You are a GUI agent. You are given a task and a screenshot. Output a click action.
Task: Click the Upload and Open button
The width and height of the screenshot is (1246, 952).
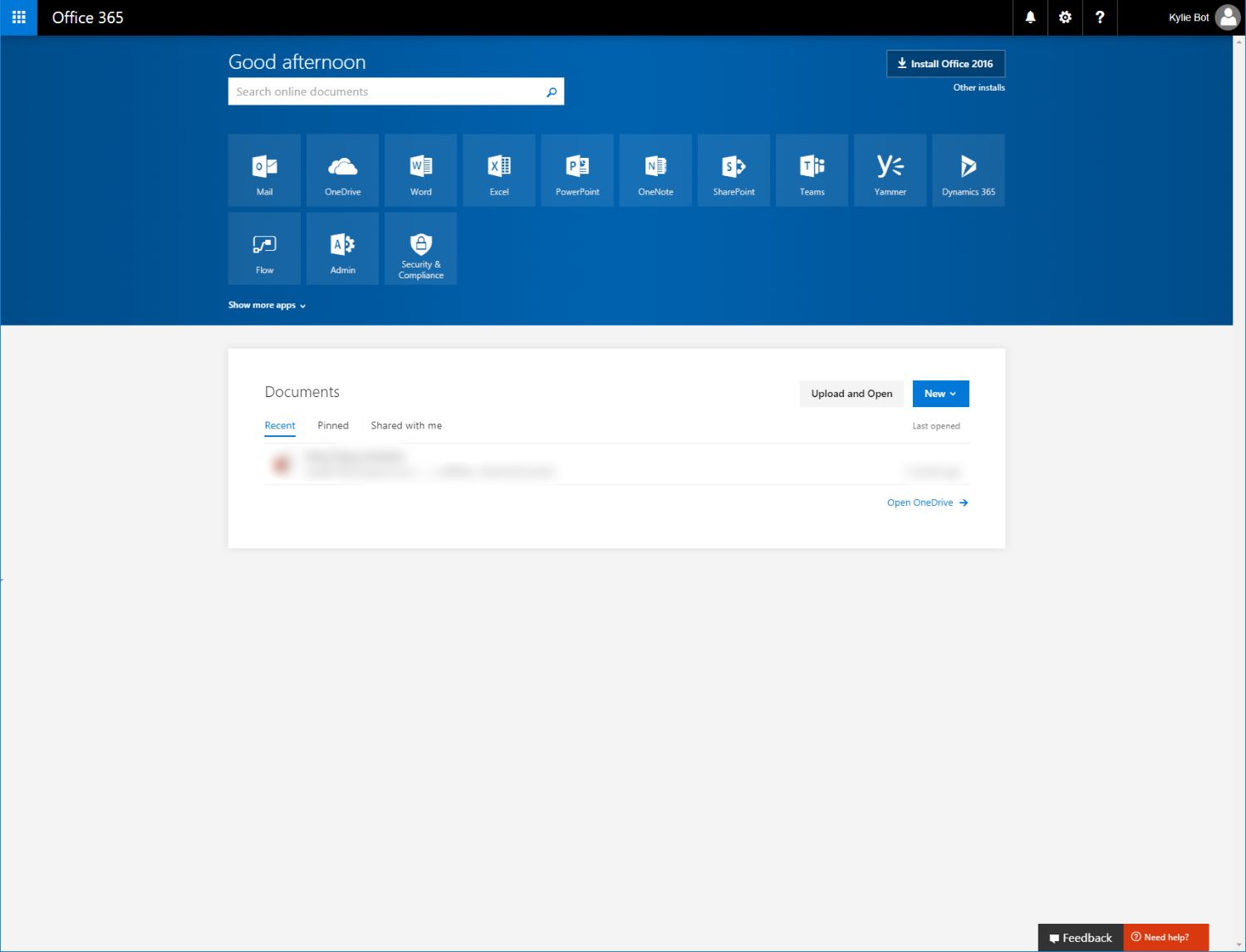point(851,394)
